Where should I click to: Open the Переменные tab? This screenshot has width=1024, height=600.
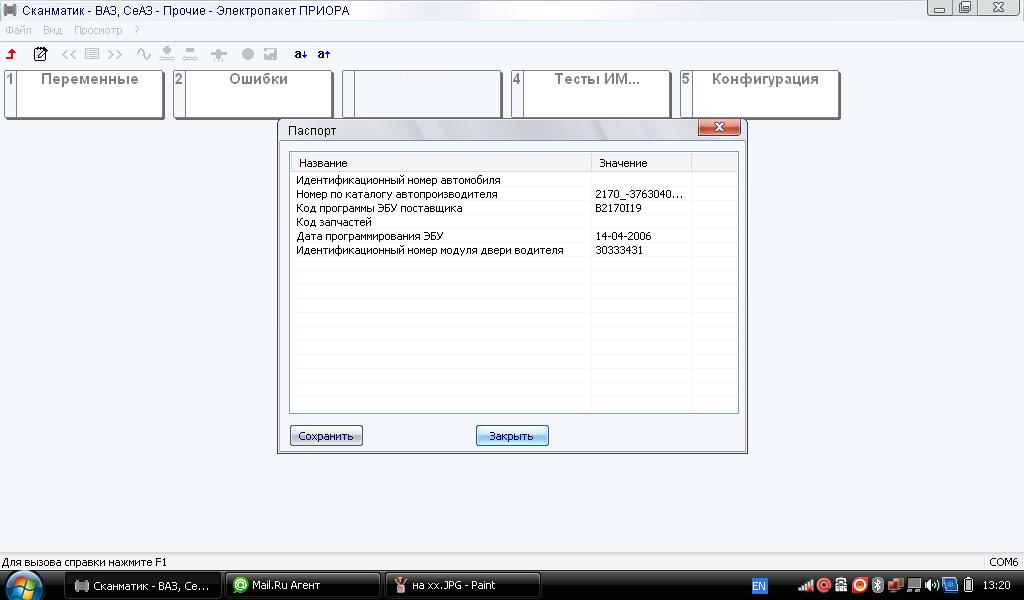84,95
